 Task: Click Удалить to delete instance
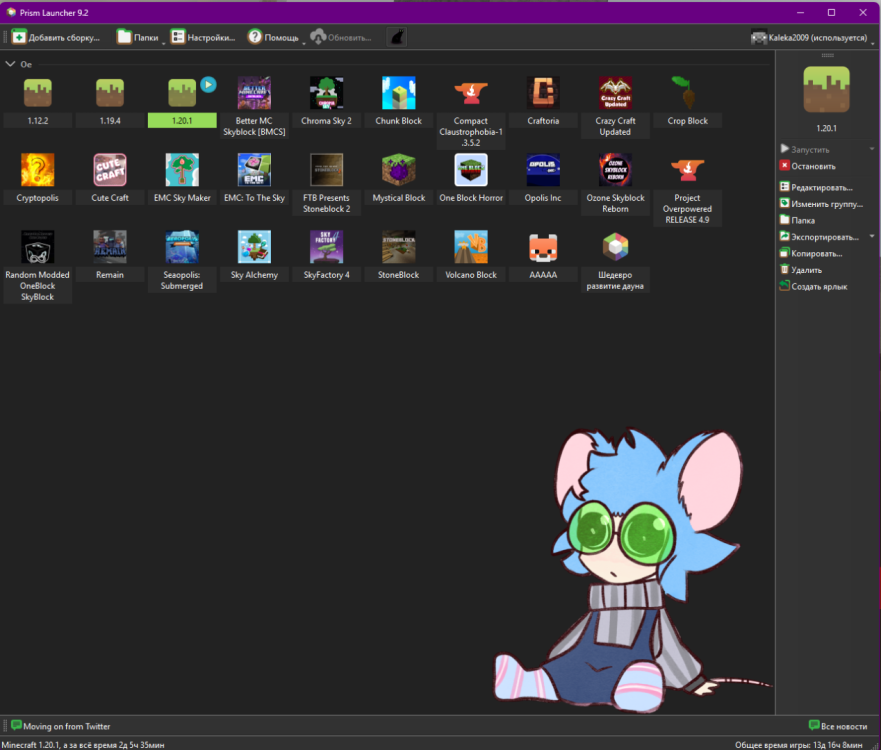point(801,270)
